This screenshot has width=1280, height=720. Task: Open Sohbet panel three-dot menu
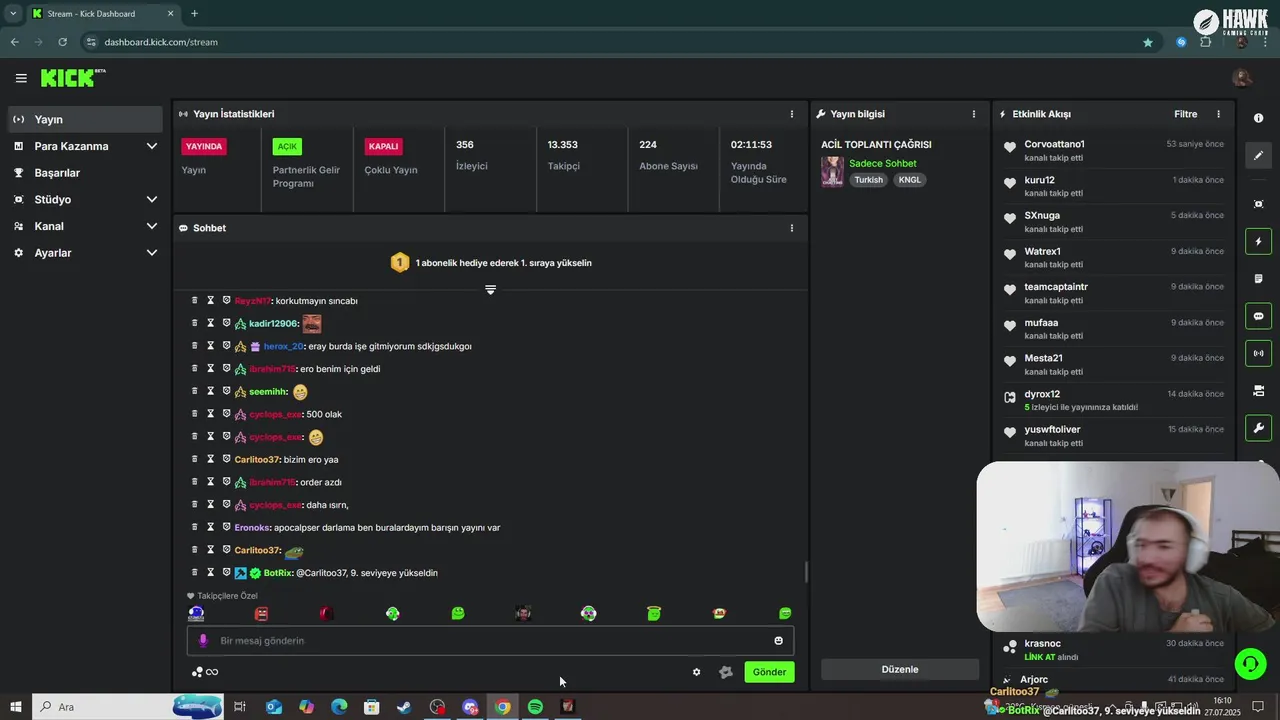(792, 228)
